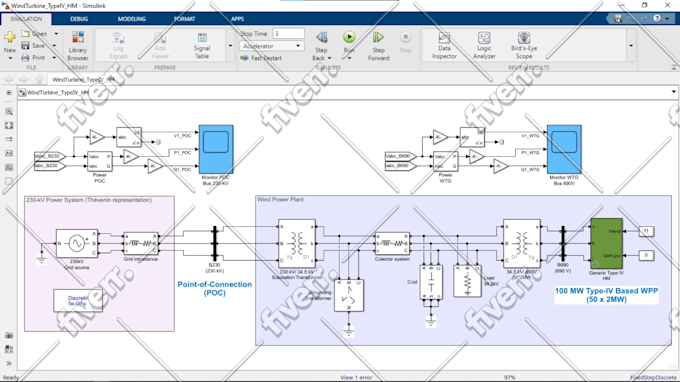Click the up to parent arrow
The width and height of the screenshot is (680, 382).
[39, 79]
